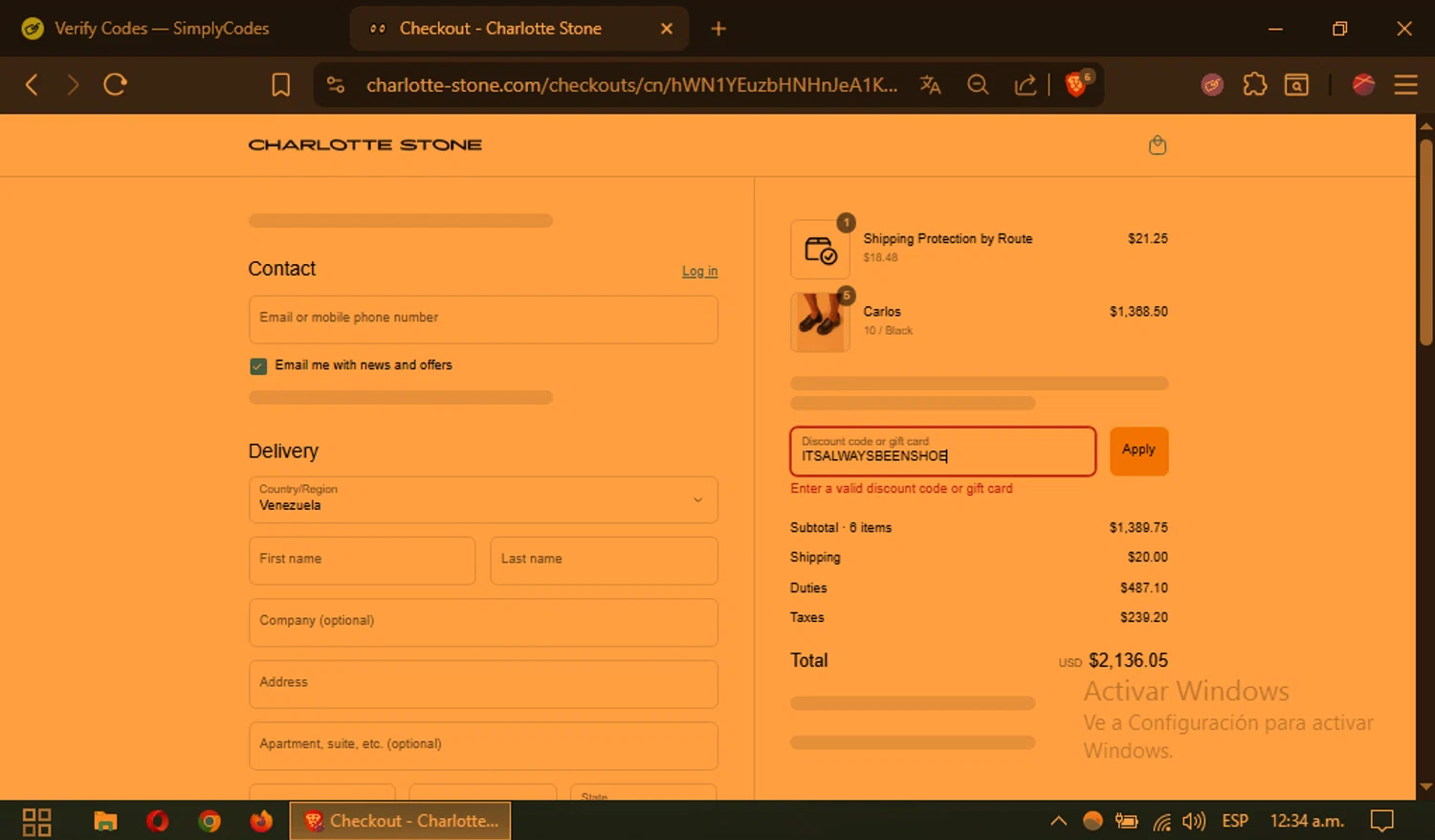The height and width of the screenshot is (840, 1435).
Task: Click the Shipping Protection by Route thumbnail
Action: pyautogui.click(x=820, y=250)
